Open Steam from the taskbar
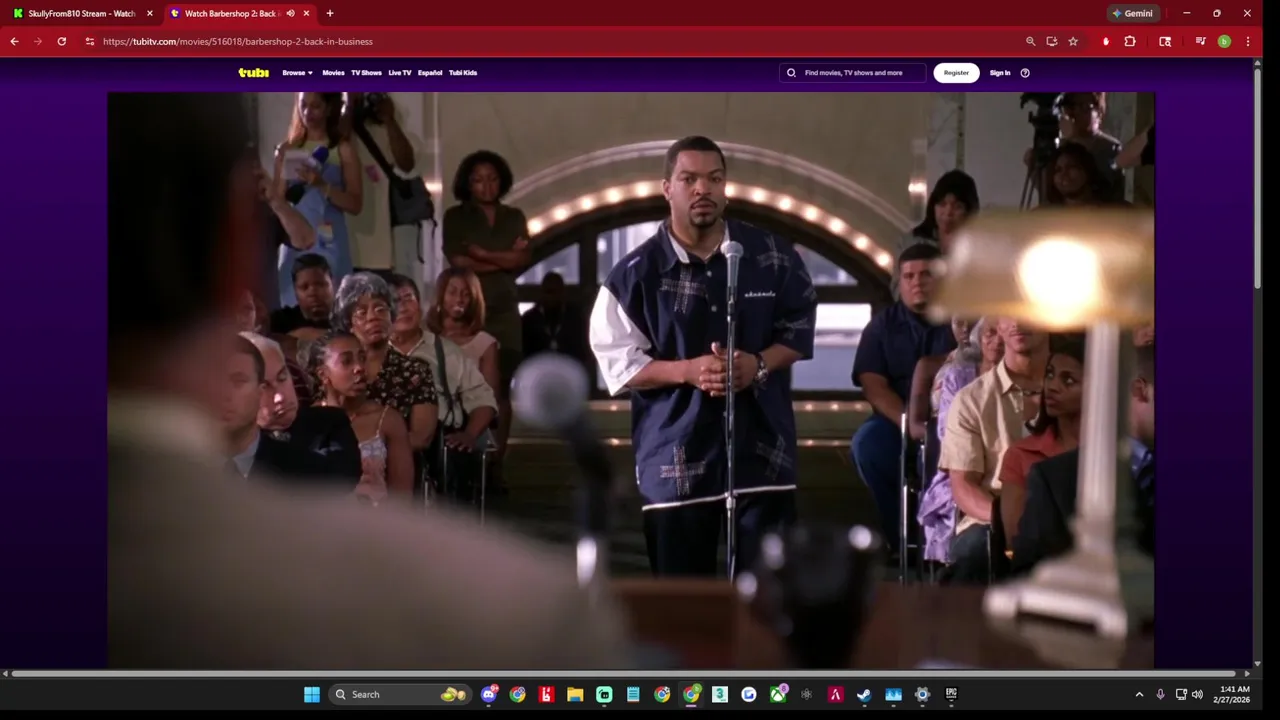 864,694
